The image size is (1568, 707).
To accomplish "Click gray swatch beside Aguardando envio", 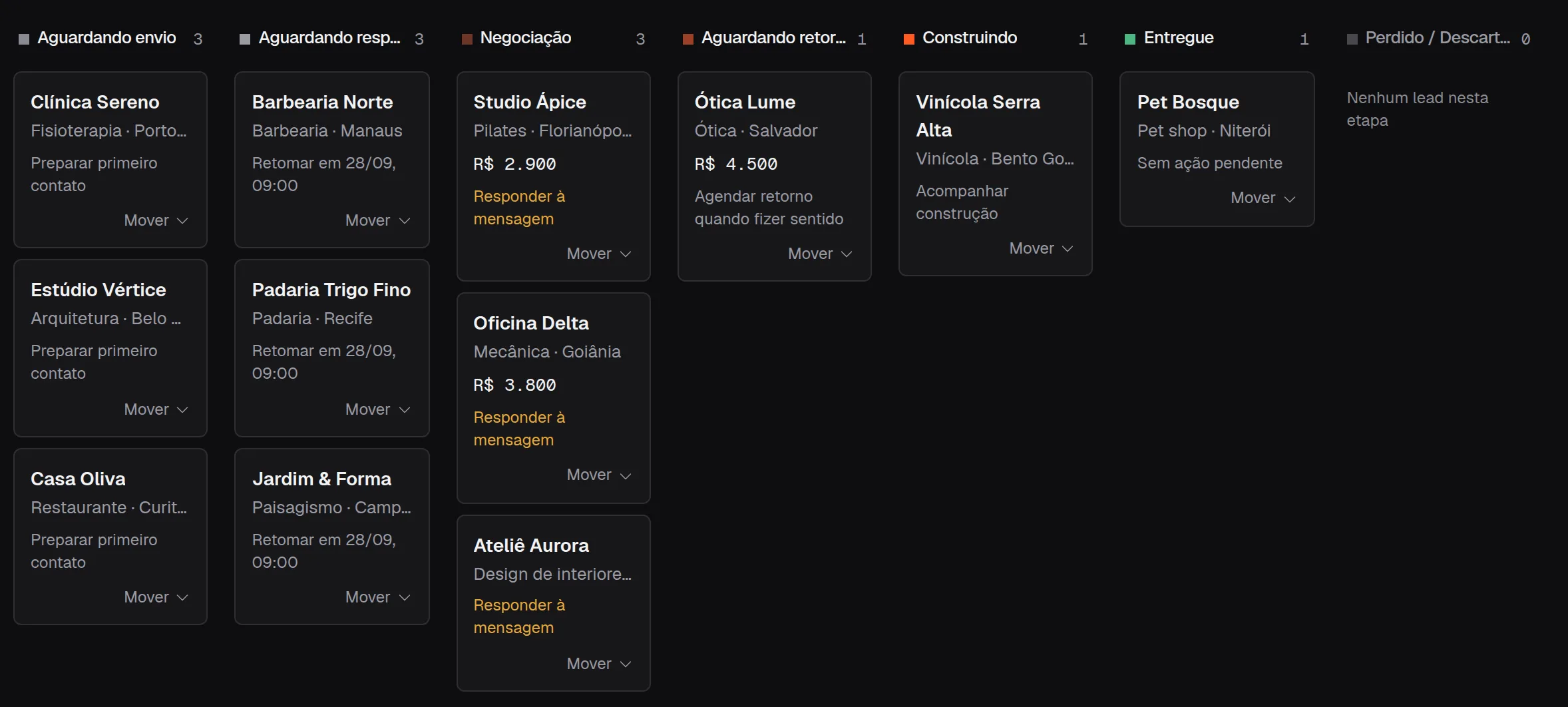I will 24,39.
